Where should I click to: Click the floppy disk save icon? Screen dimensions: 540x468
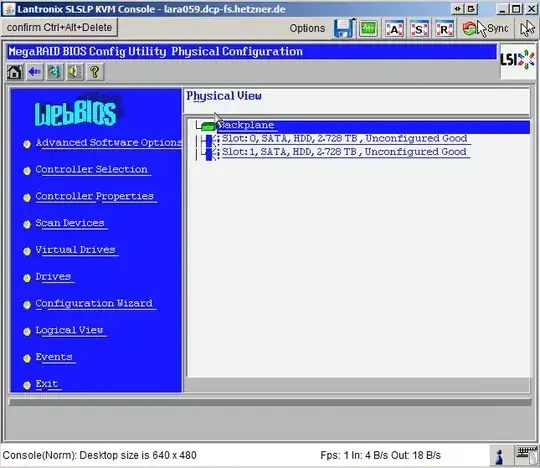pyautogui.click(x=344, y=28)
